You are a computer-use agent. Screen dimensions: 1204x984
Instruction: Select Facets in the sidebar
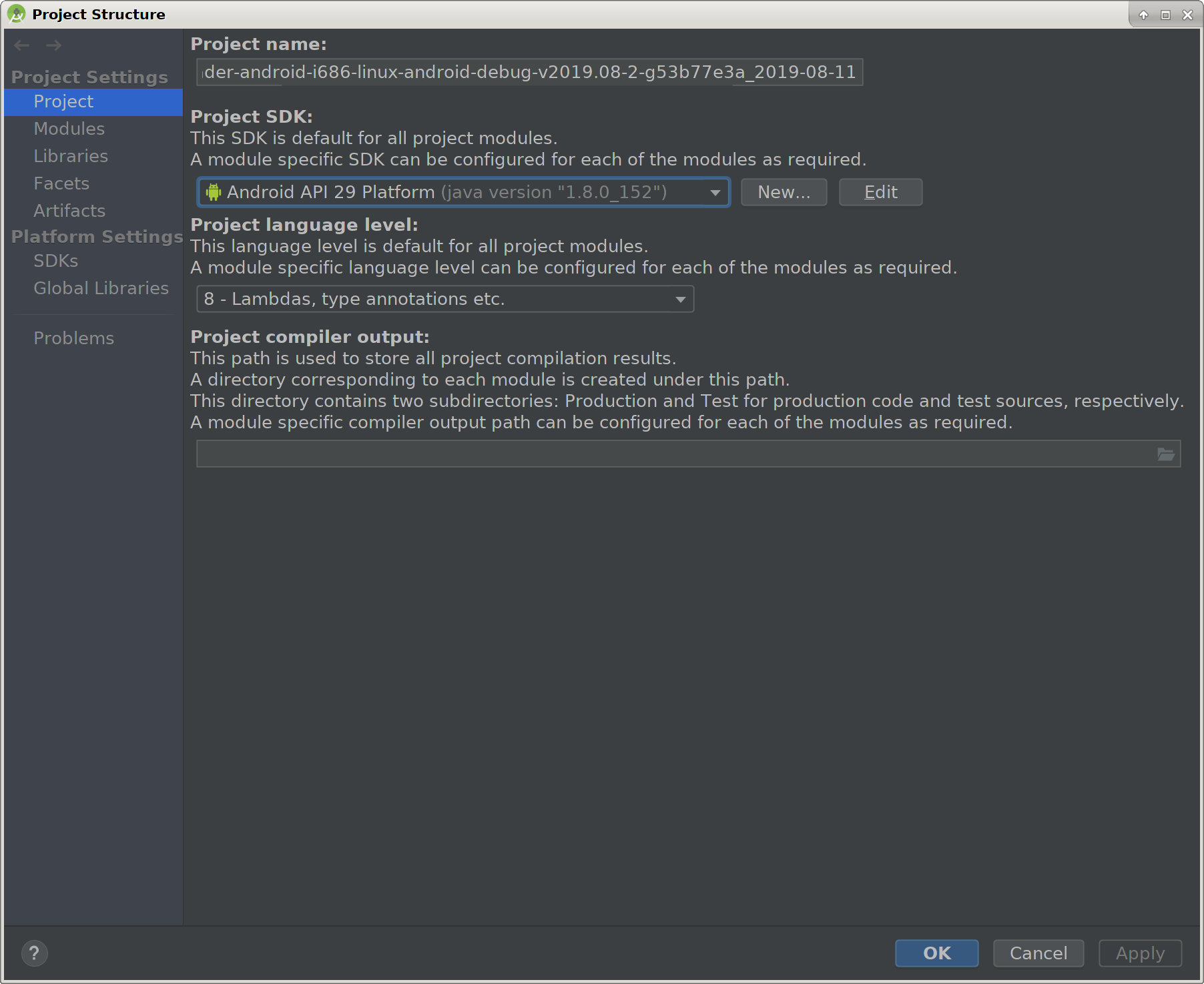[x=61, y=183]
